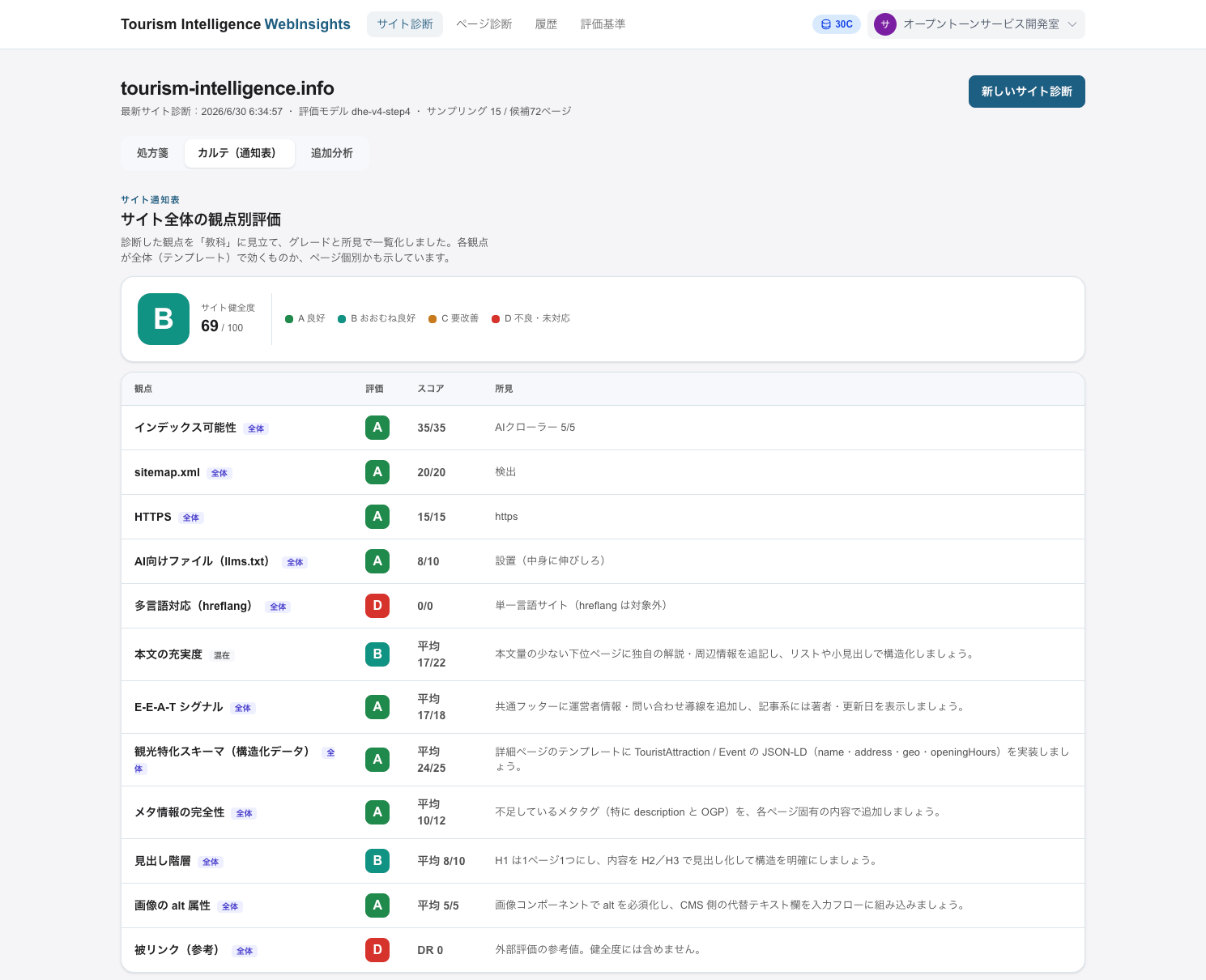Click the B grade badge for 見出し階層

[x=377, y=861]
